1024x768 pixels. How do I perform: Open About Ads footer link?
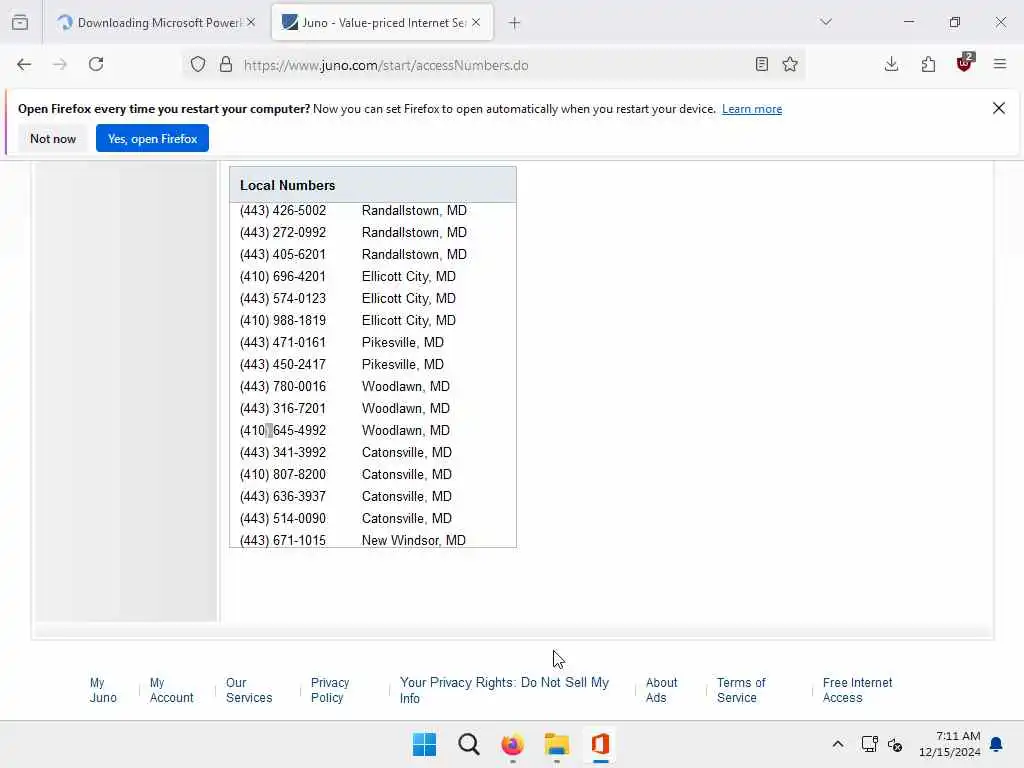pos(662,690)
